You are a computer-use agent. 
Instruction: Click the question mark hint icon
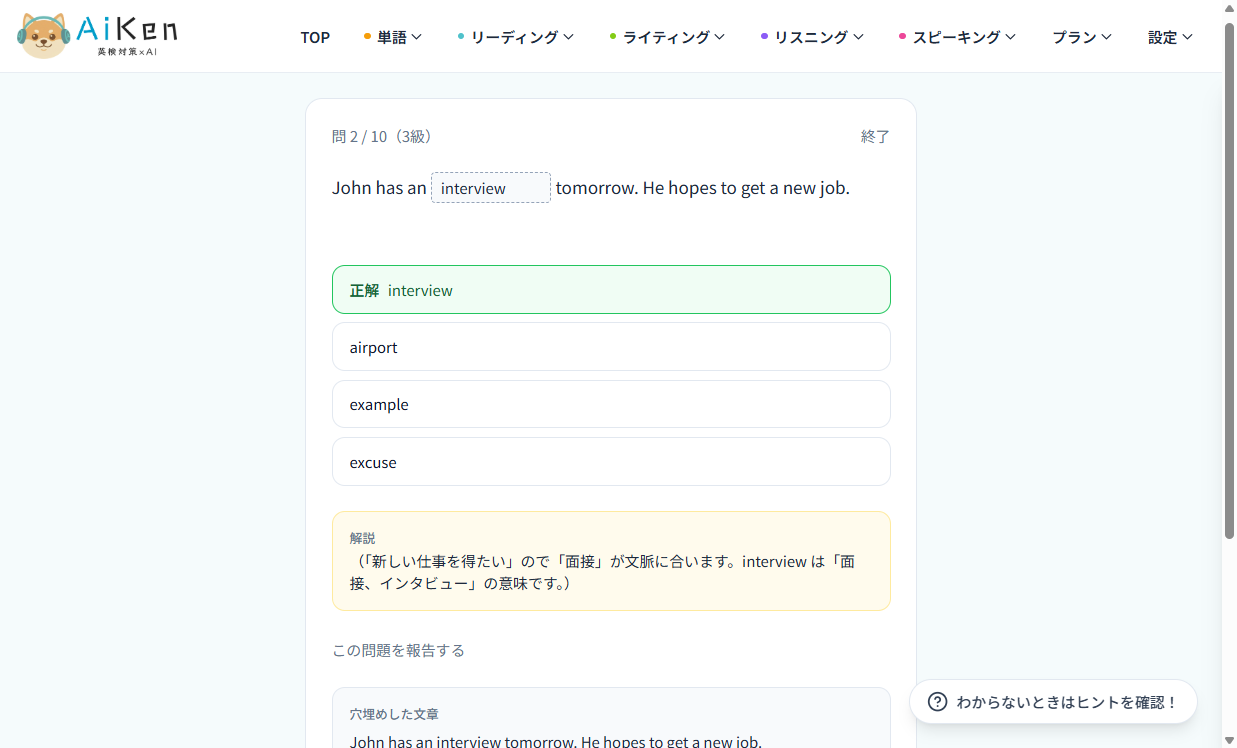(937, 702)
